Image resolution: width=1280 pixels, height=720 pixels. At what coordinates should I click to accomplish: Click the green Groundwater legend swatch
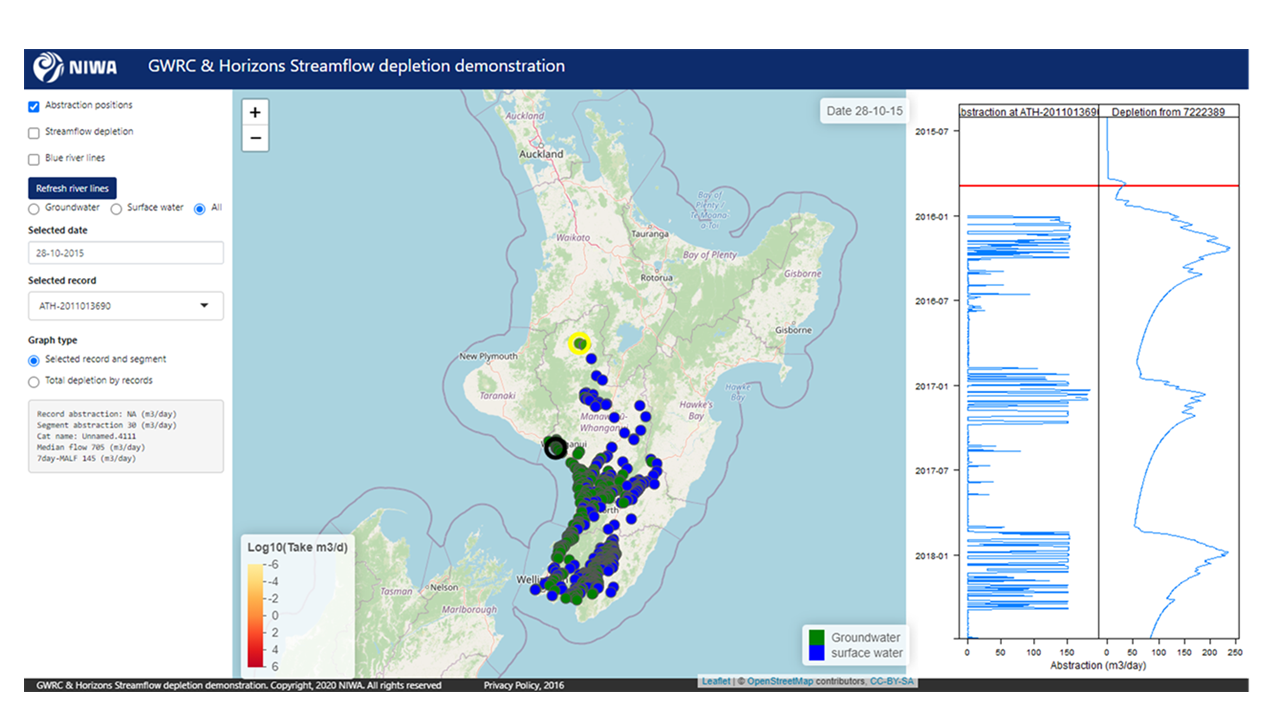(816, 637)
